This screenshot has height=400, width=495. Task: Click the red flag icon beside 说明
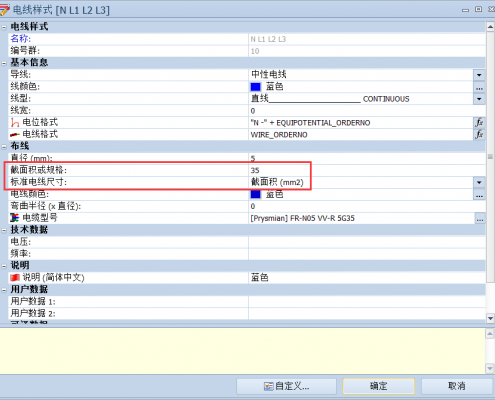click(15, 277)
